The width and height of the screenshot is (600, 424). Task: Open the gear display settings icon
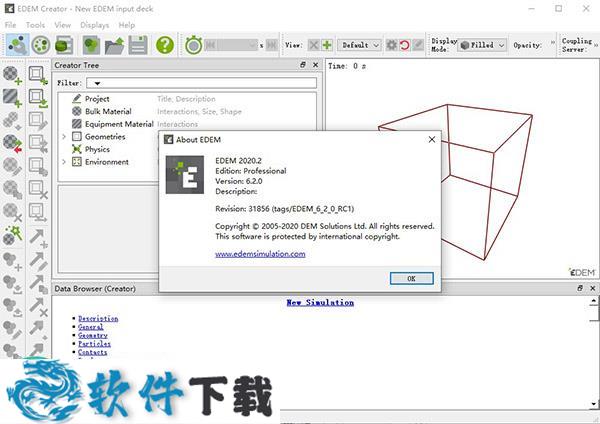391,45
